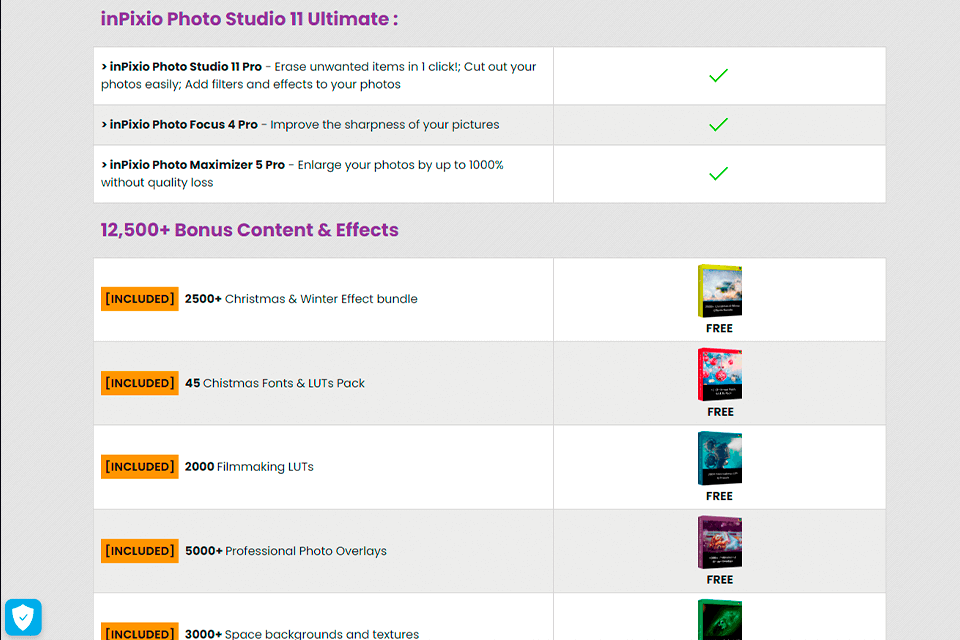The height and width of the screenshot is (640, 960).
Task: Click the INCLUDED badge beside Chistmas Fonts & LUTs
Action: tap(140, 383)
